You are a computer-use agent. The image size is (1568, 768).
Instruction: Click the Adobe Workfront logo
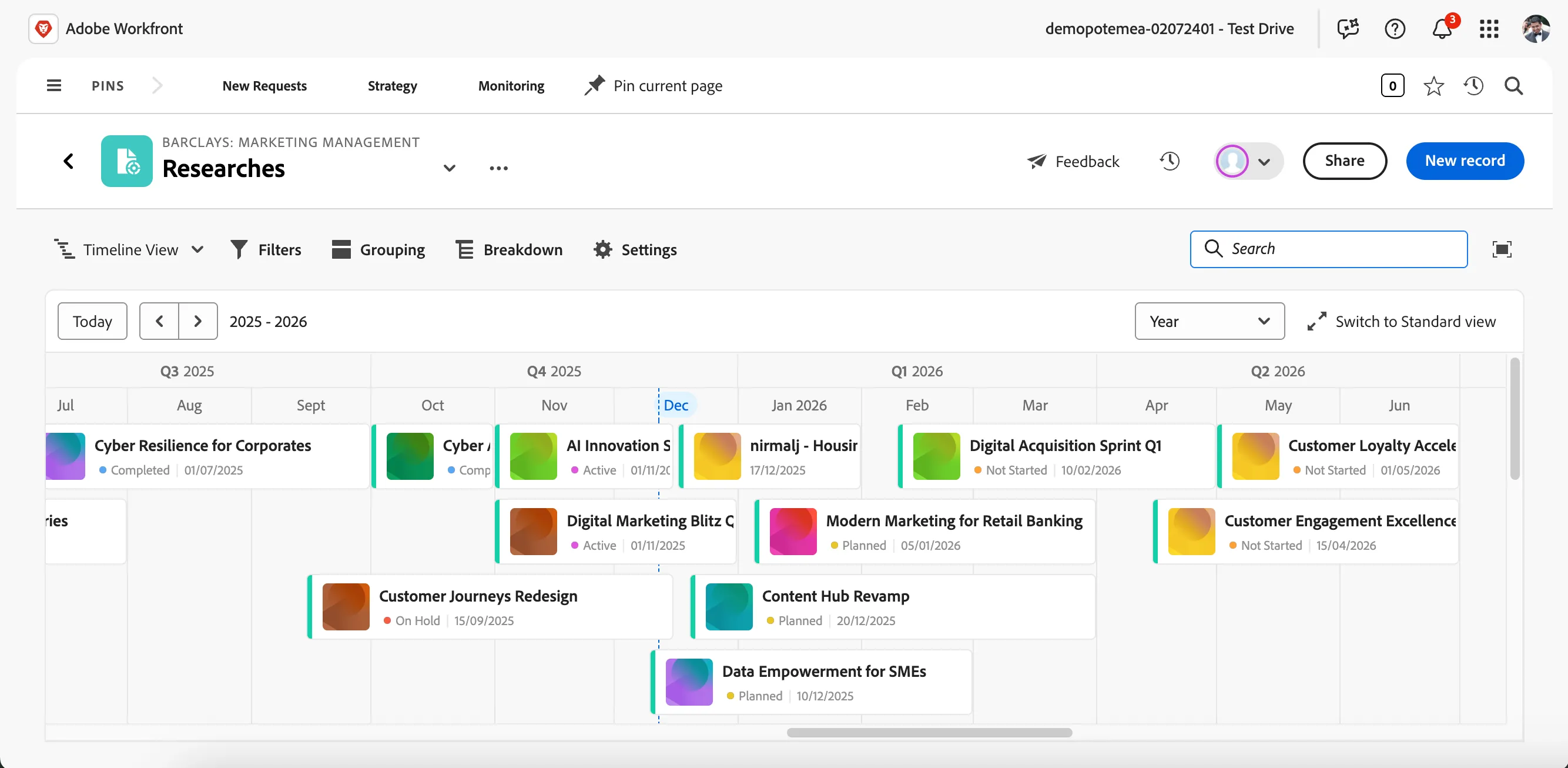[x=43, y=29]
